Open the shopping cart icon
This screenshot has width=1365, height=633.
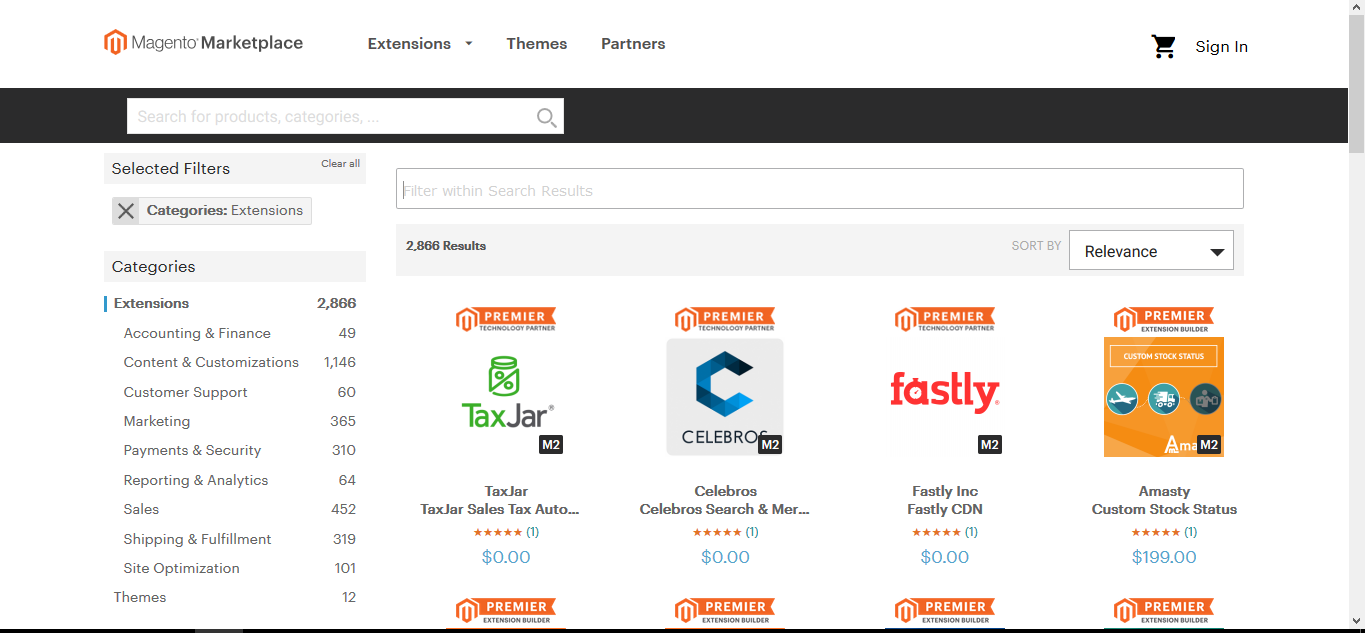[x=1164, y=46]
